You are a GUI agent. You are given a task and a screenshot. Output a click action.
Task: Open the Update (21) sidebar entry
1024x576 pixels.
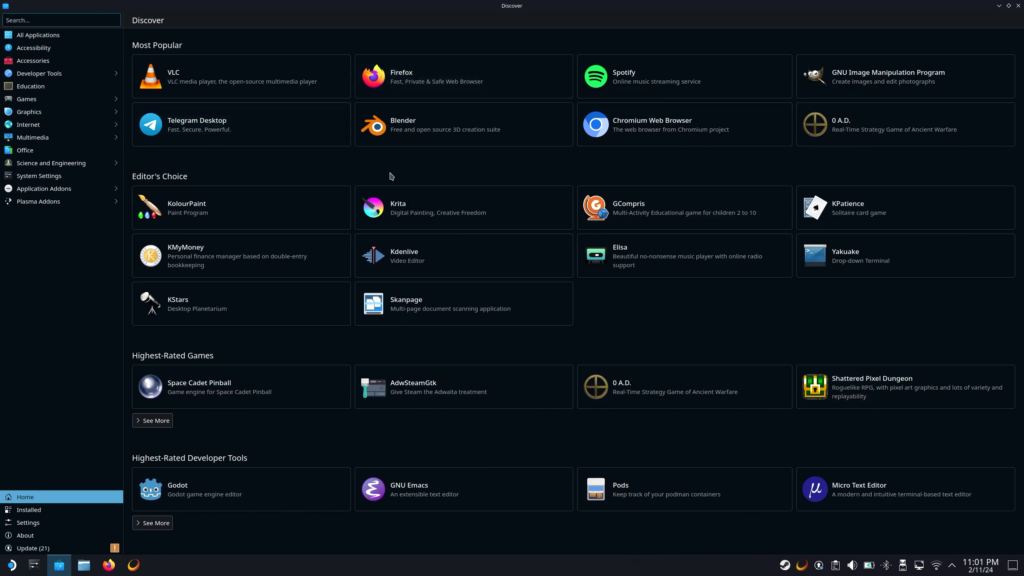click(x=33, y=548)
